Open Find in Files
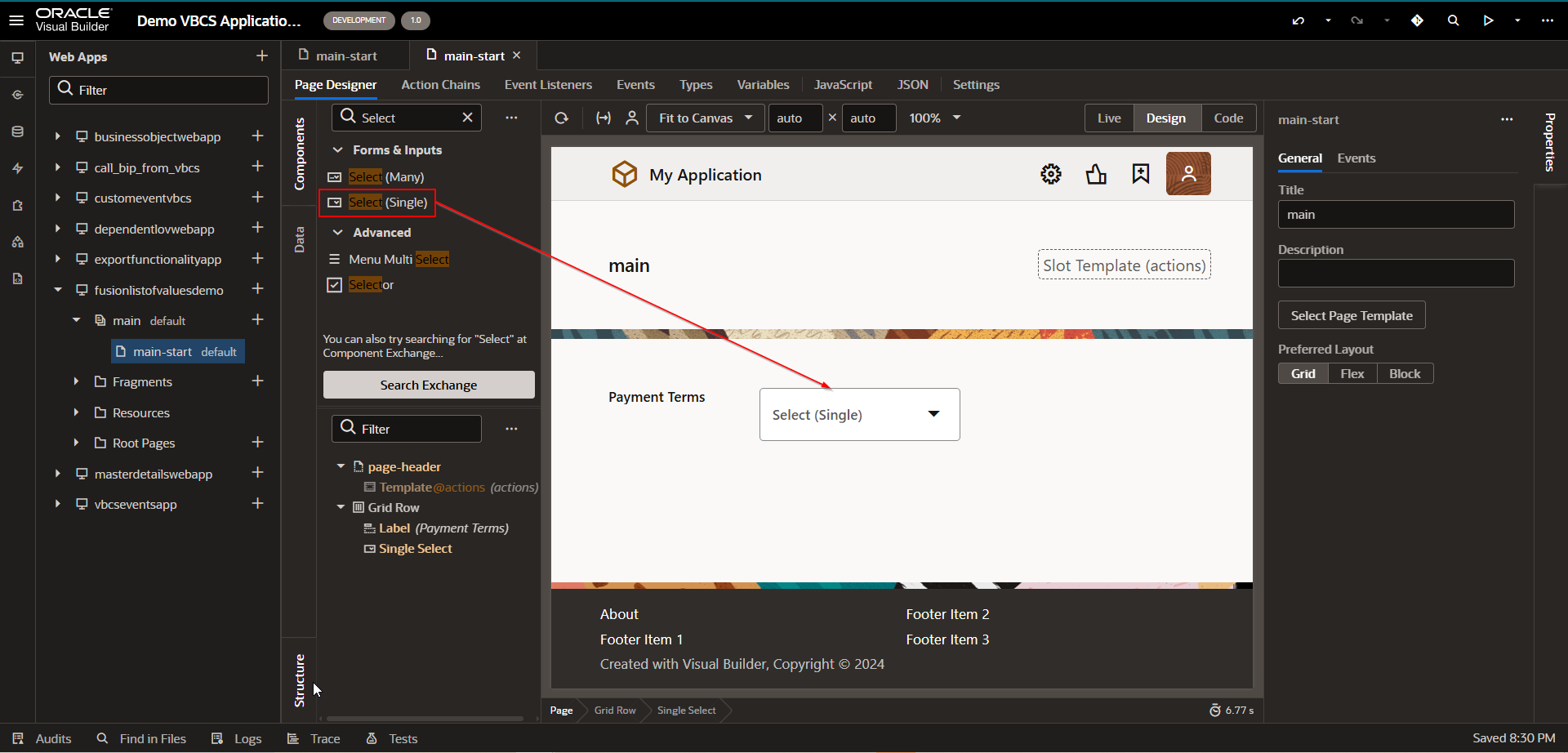 click(141, 738)
